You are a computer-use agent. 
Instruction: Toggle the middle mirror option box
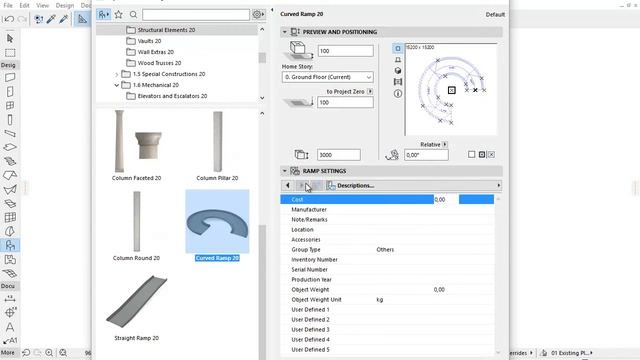pos(482,155)
